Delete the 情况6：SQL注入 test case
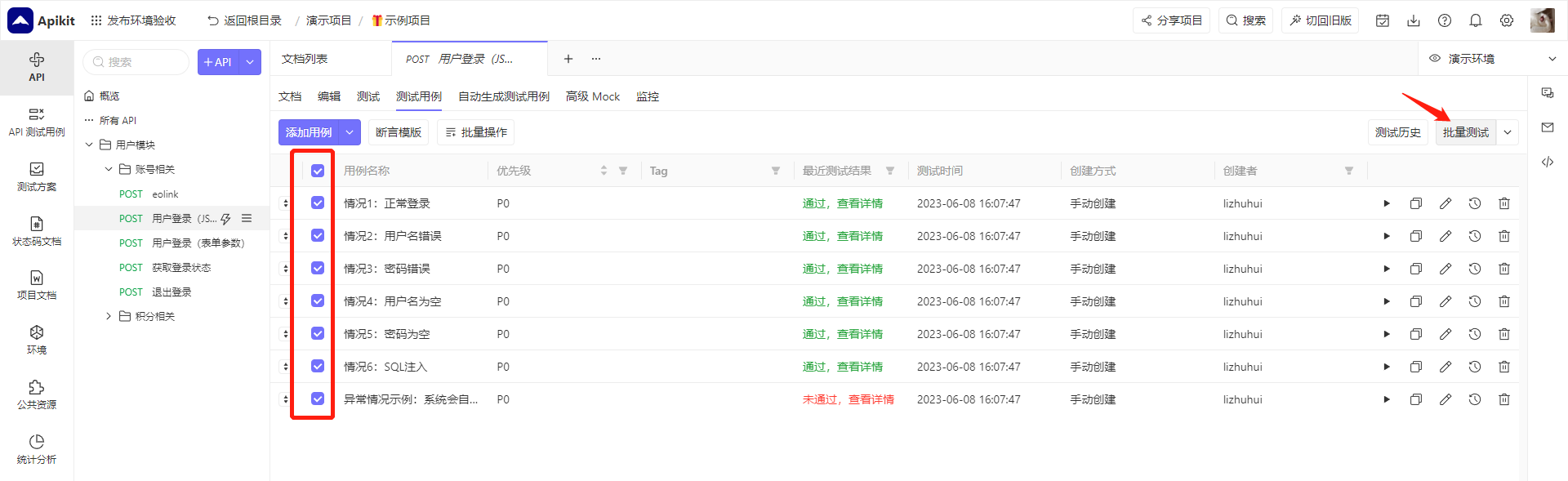This screenshot has height=481, width=1568. tap(1504, 367)
